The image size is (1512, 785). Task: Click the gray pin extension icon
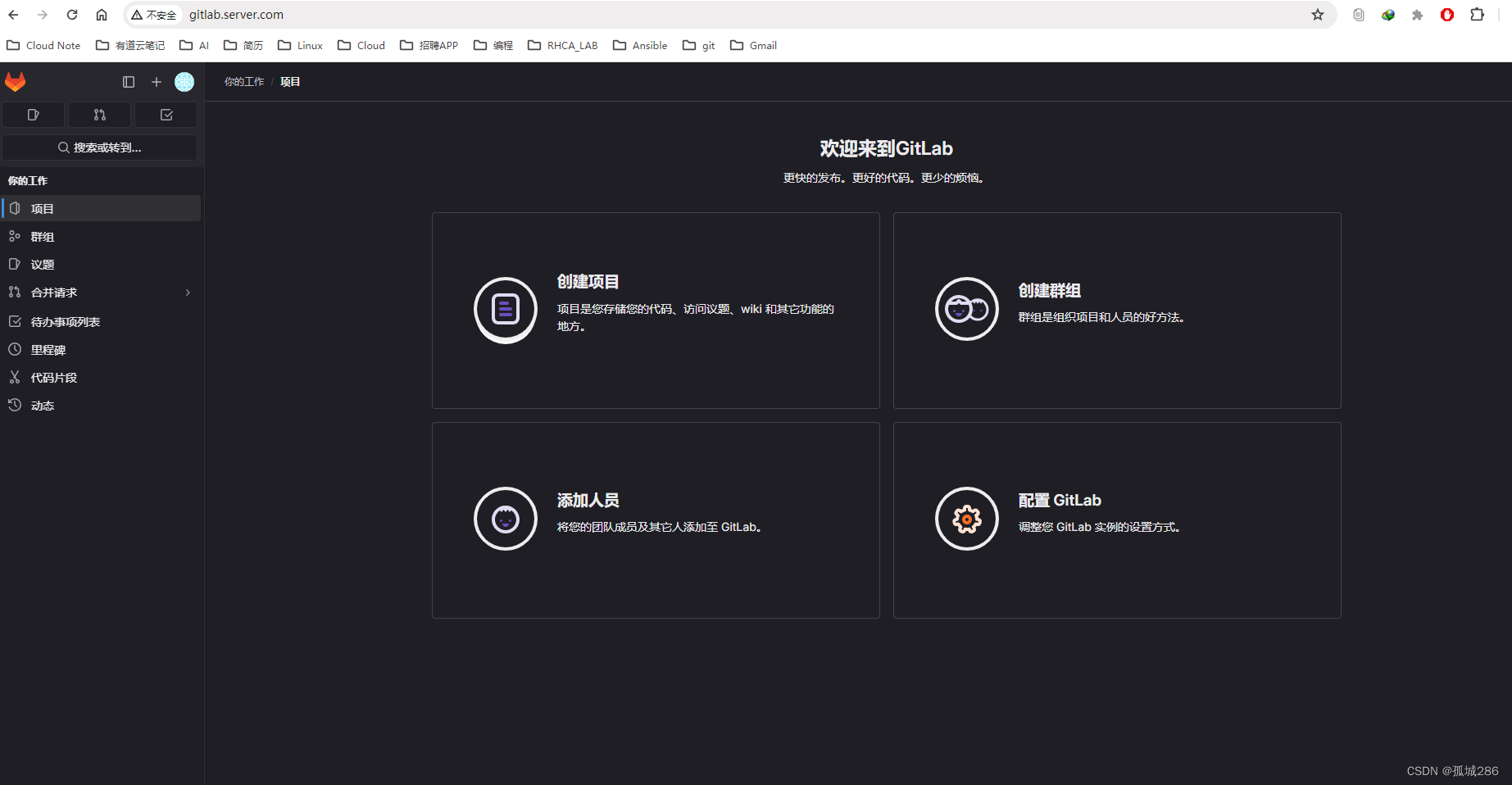click(1418, 15)
